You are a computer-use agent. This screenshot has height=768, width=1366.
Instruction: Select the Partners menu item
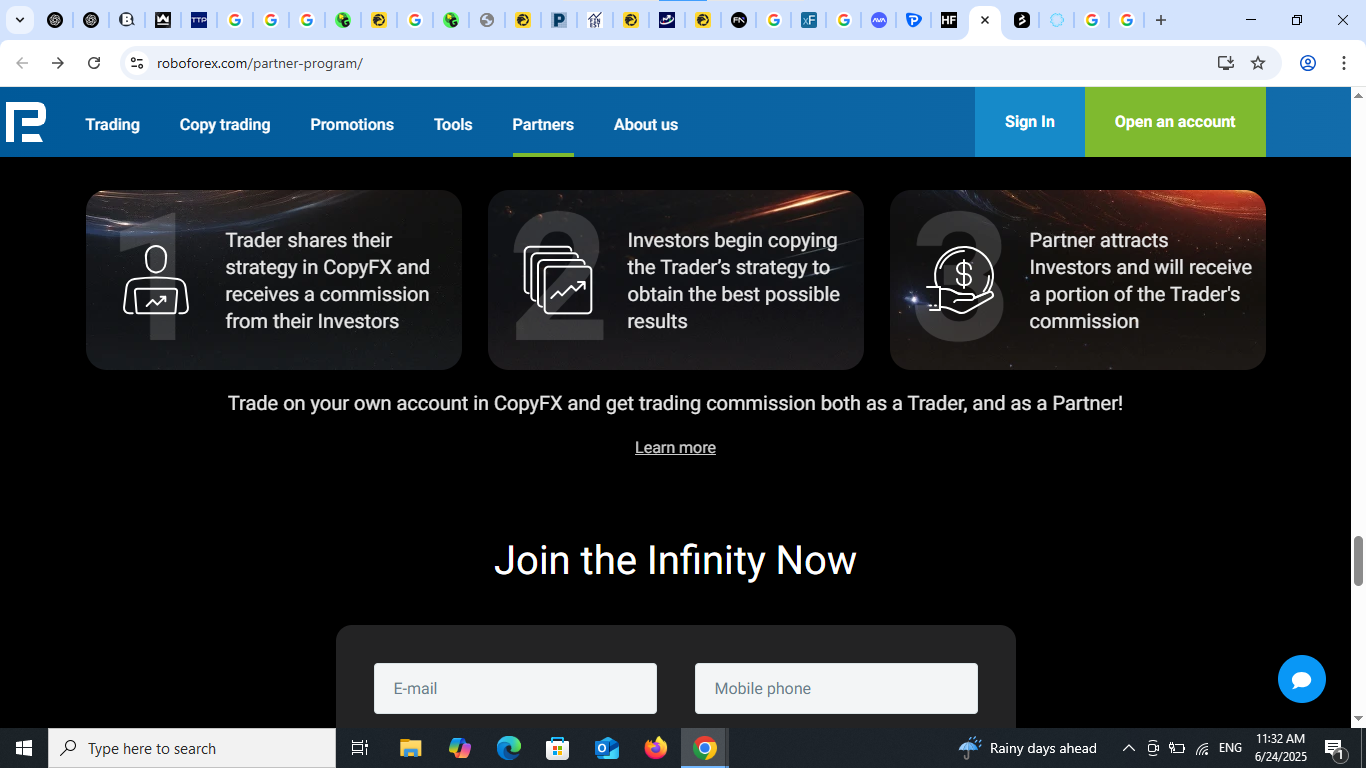coord(543,124)
